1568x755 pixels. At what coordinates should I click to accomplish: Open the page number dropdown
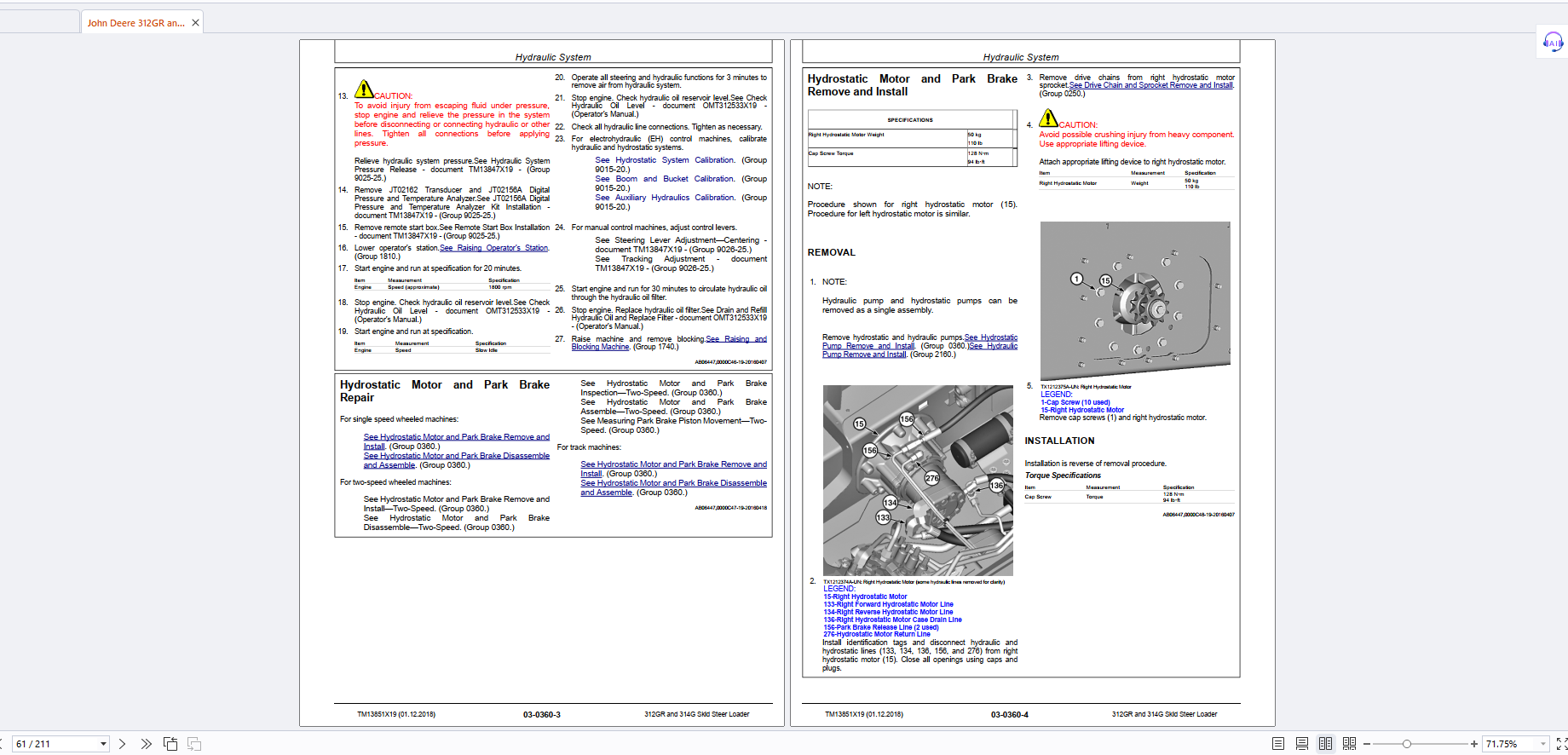point(103,744)
